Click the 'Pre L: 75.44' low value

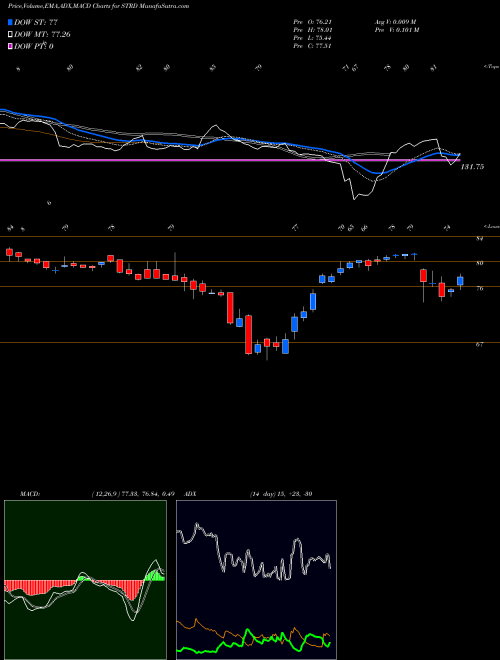(x=311, y=38)
